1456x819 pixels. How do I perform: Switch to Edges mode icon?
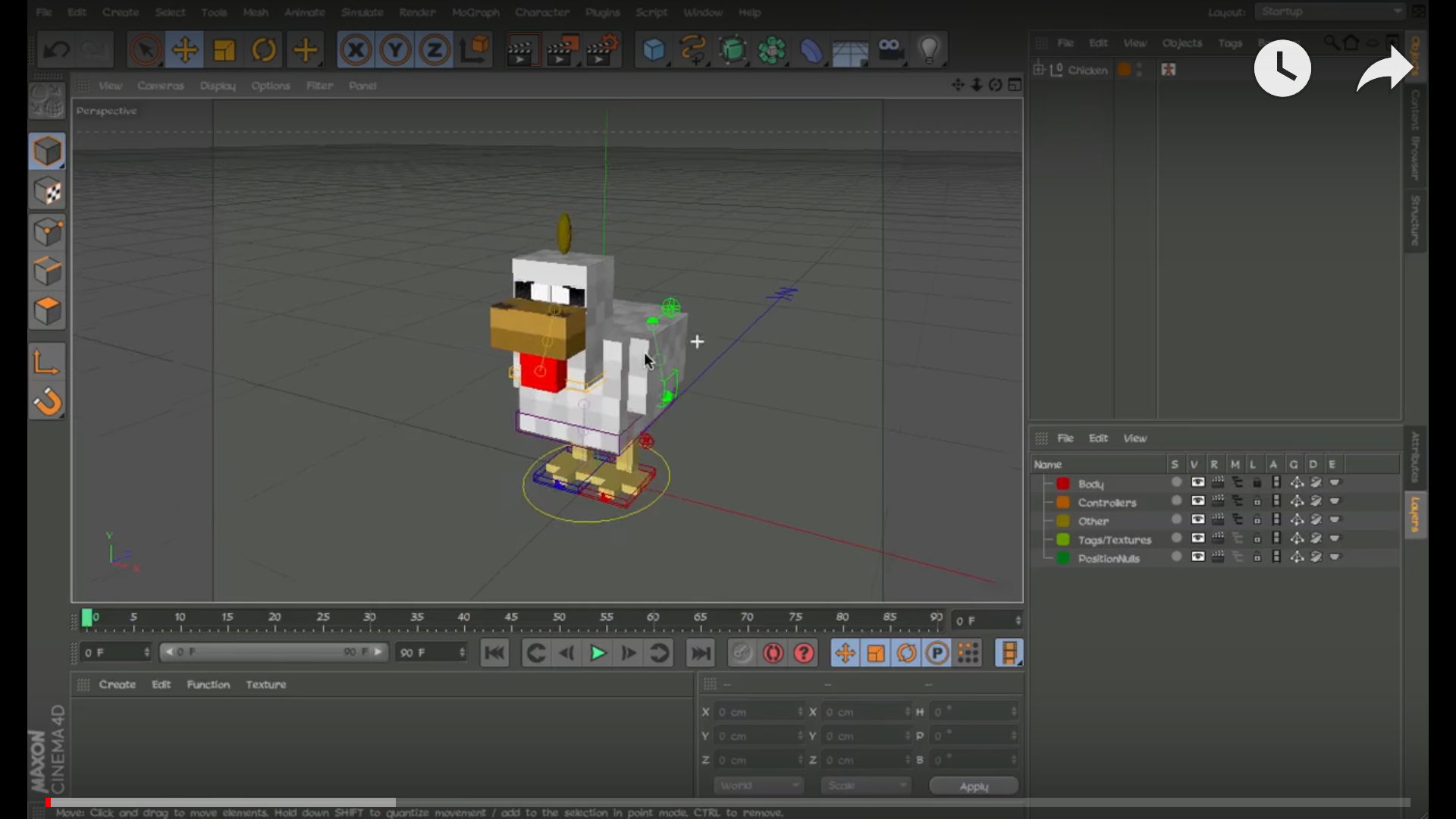click(47, 271)
